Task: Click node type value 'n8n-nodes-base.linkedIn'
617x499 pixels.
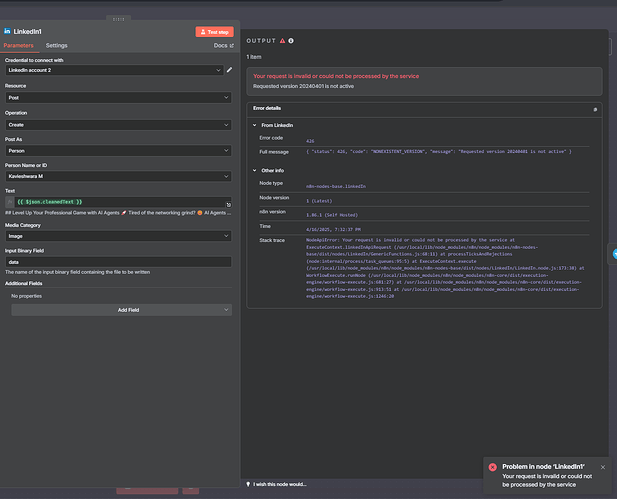Action: [336, 186]
